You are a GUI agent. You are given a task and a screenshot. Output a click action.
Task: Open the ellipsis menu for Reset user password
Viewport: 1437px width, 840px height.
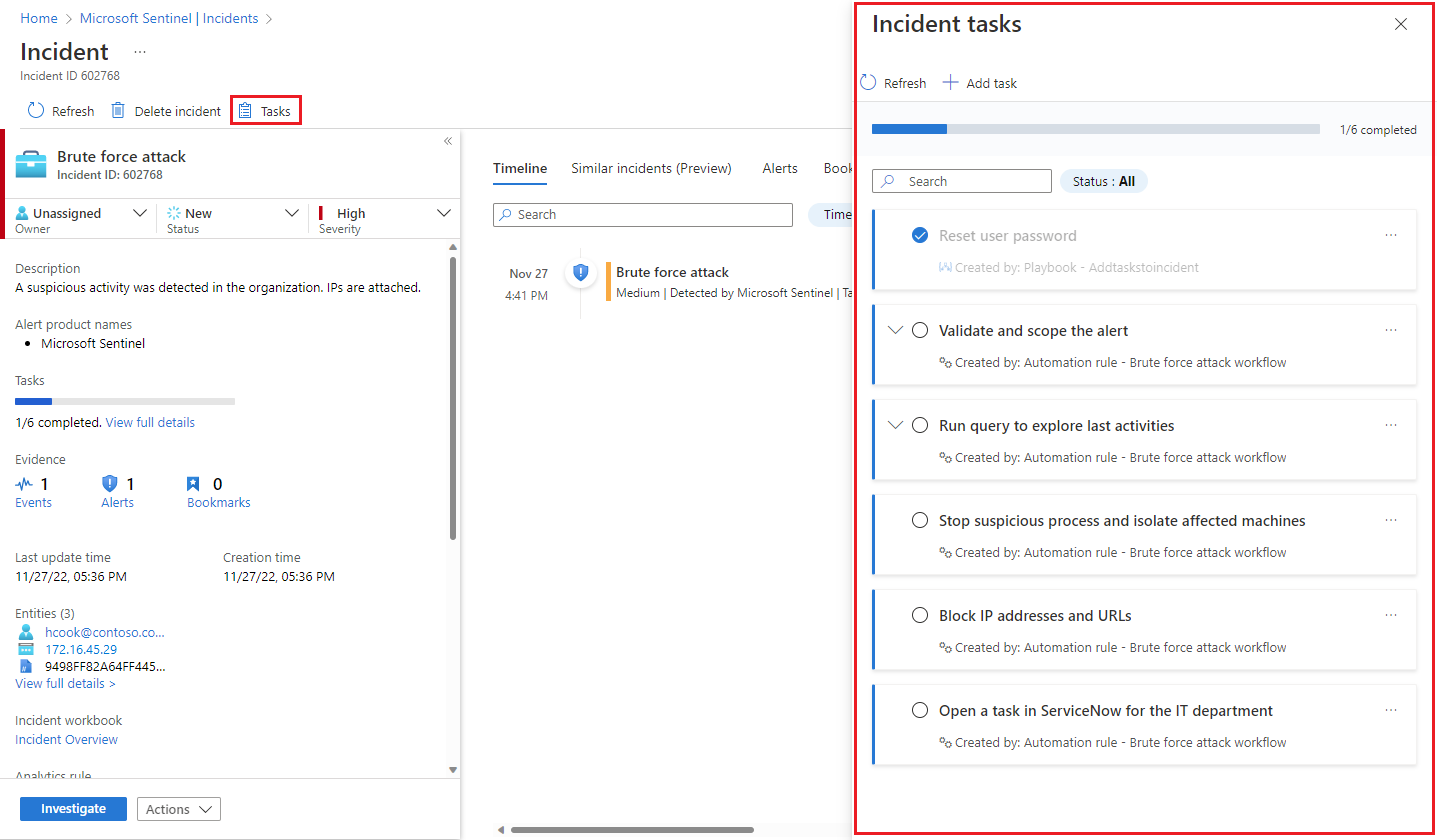point(1391,234)
